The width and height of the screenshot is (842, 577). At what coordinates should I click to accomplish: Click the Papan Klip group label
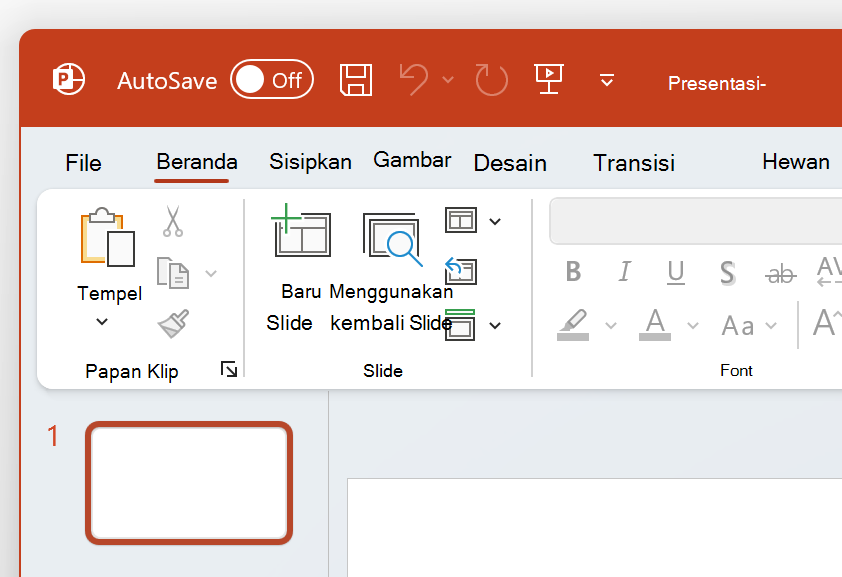[x=132, y=371]
